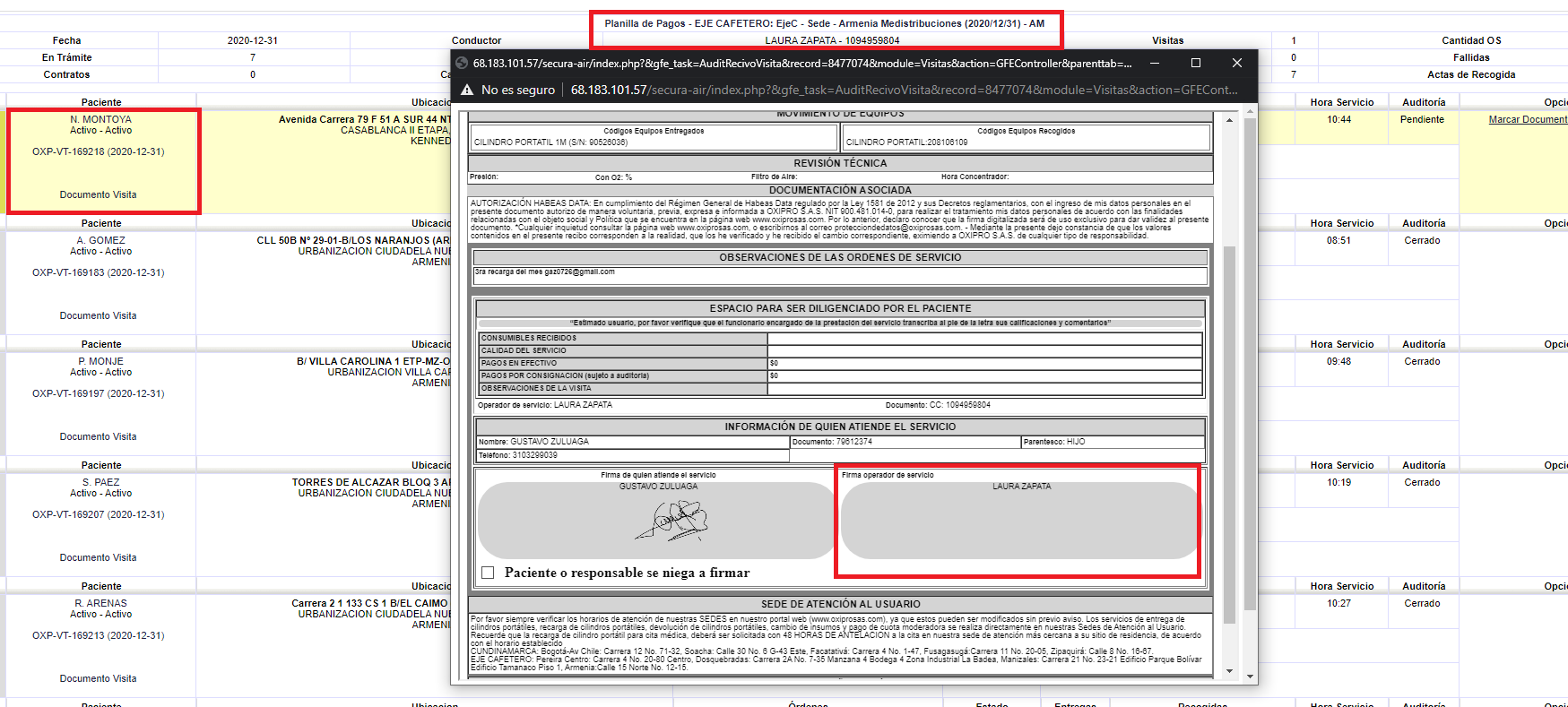Click 'Pendiente' audit status

[x=1423, y=119]
